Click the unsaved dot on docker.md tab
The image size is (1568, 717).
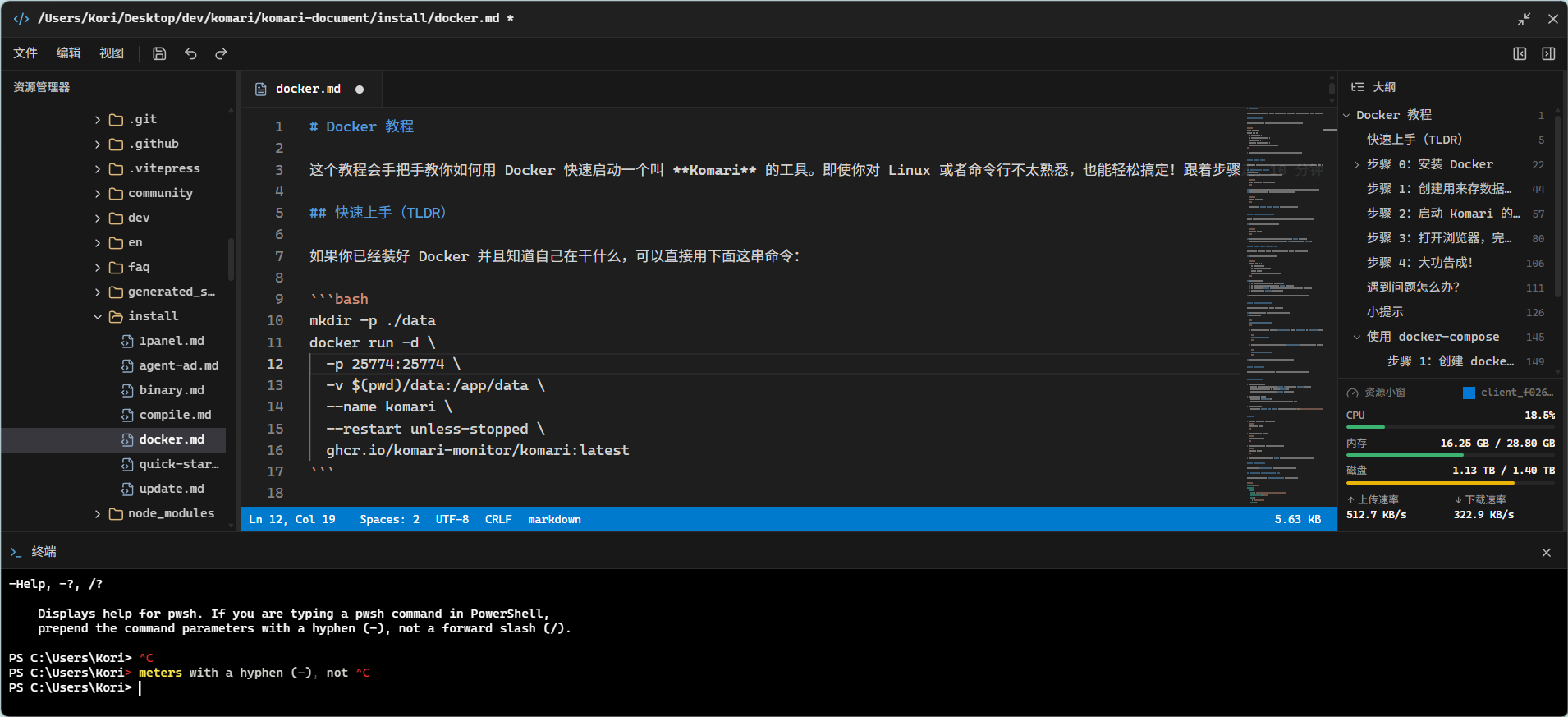coord(360,90)
